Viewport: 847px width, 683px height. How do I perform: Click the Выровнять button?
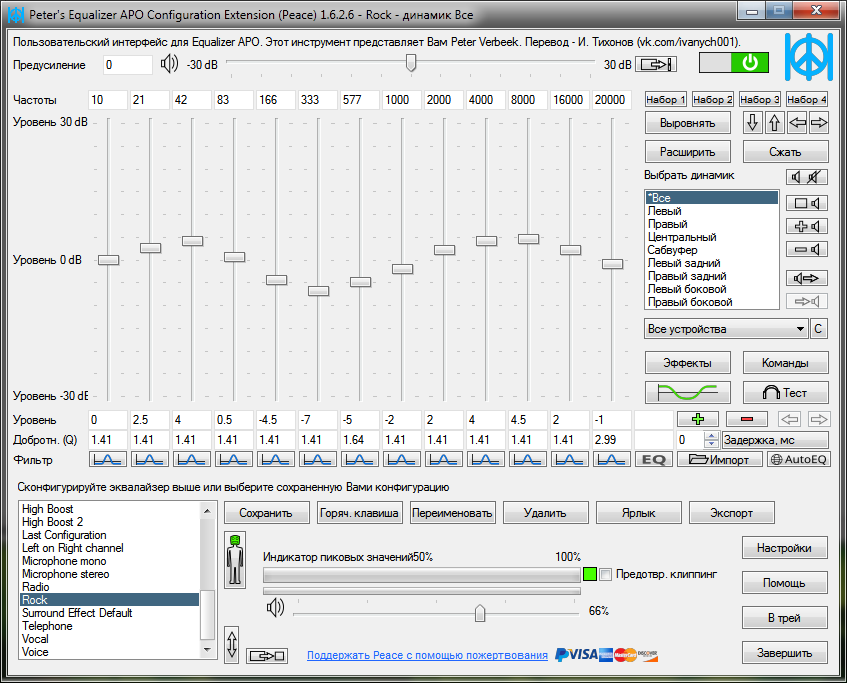[x=688, y=123]
